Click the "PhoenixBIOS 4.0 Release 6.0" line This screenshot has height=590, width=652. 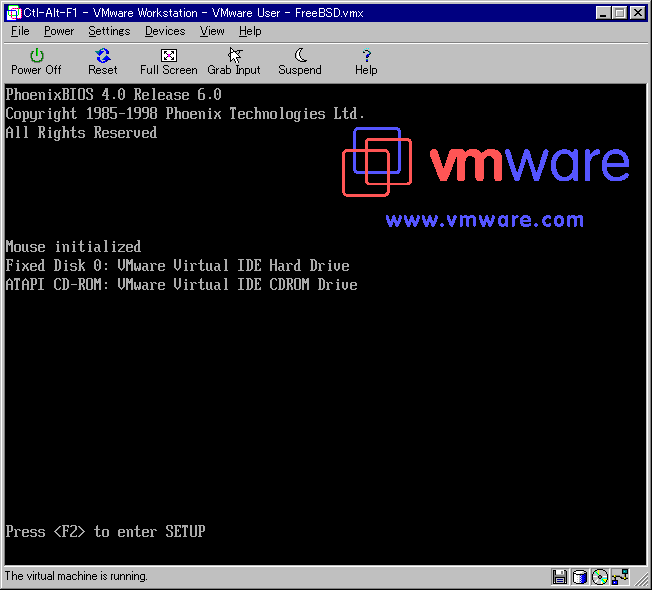click(x=114, y=95)
